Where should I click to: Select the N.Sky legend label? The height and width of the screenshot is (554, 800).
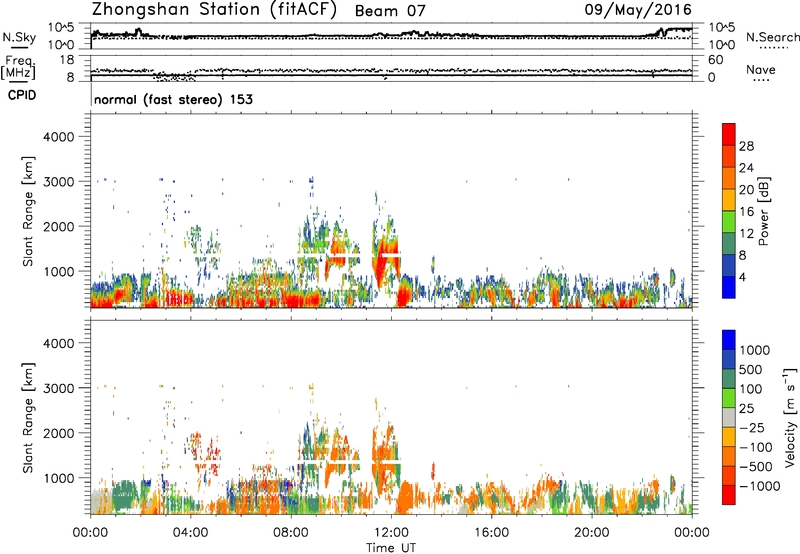(x=19, y=37)
